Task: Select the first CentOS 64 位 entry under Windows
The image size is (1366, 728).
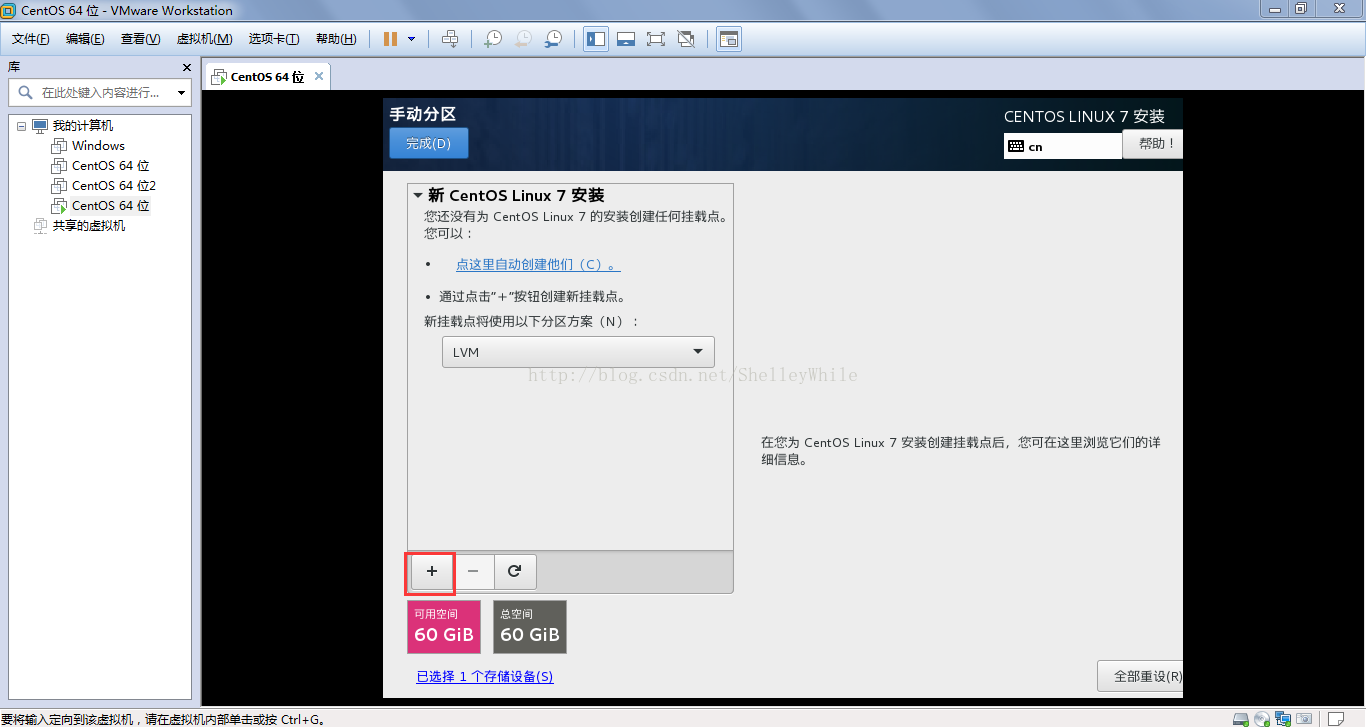Action: pyautogui.click(x=110, y=166)
